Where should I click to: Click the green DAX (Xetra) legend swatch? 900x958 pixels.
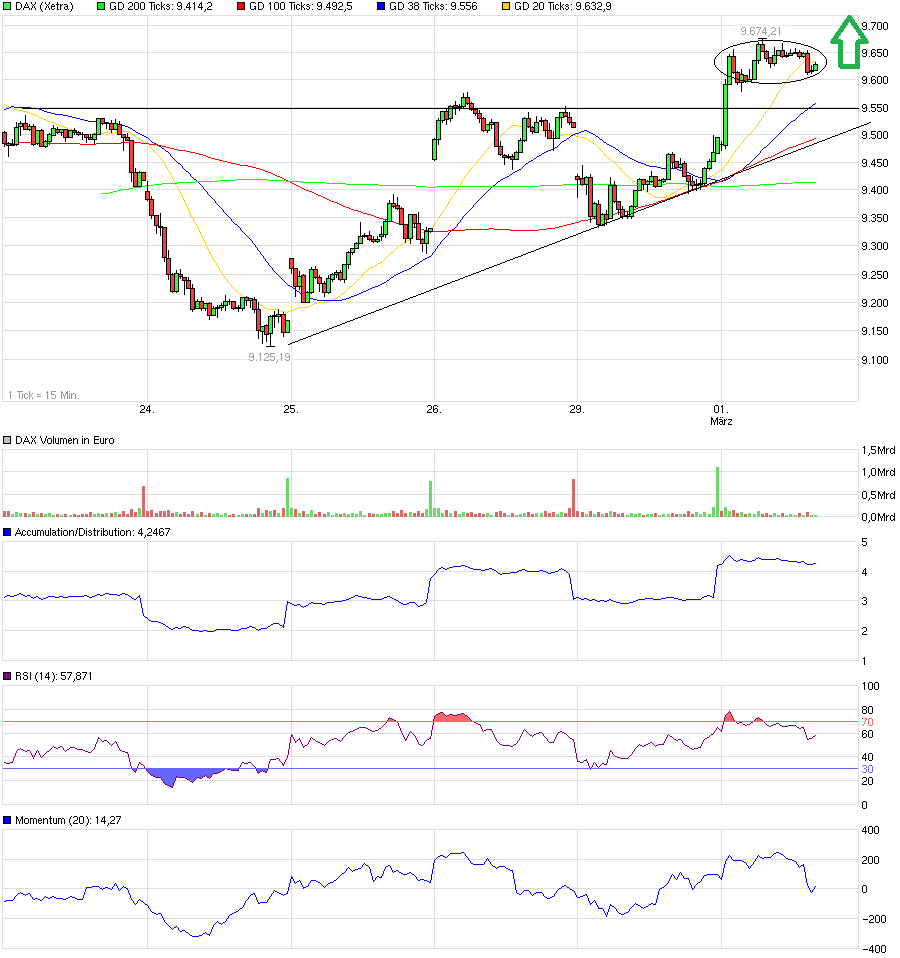coord(7,7)
